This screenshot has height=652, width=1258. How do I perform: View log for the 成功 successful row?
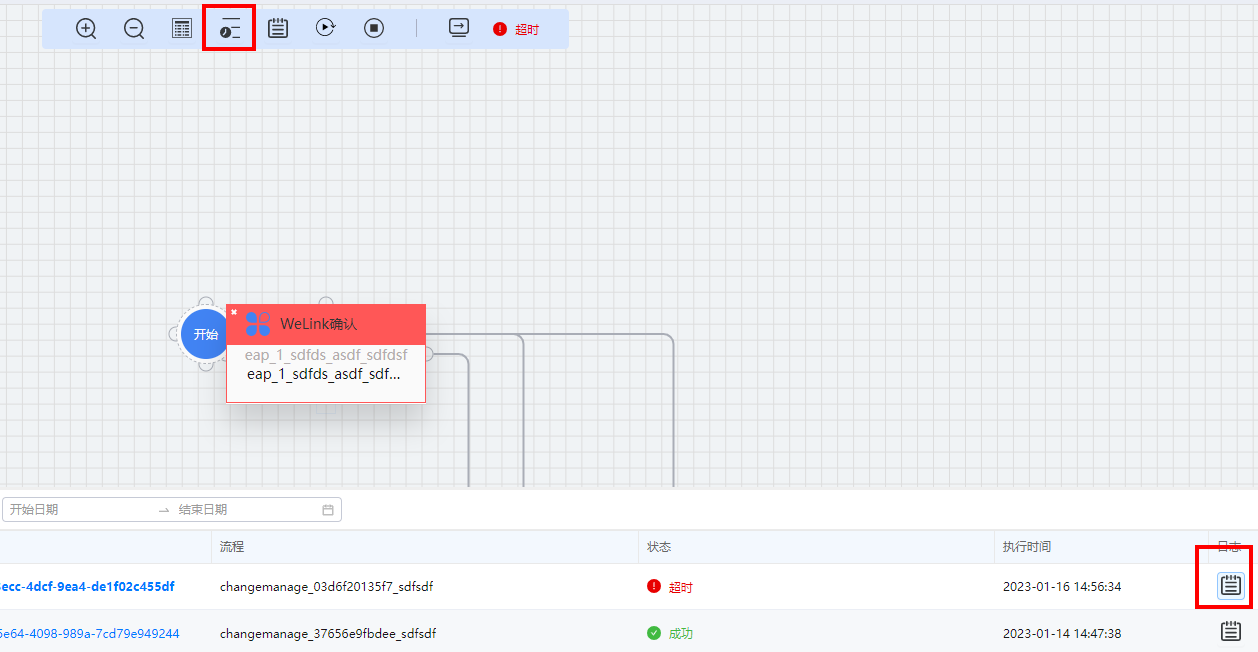(1231, 632)
